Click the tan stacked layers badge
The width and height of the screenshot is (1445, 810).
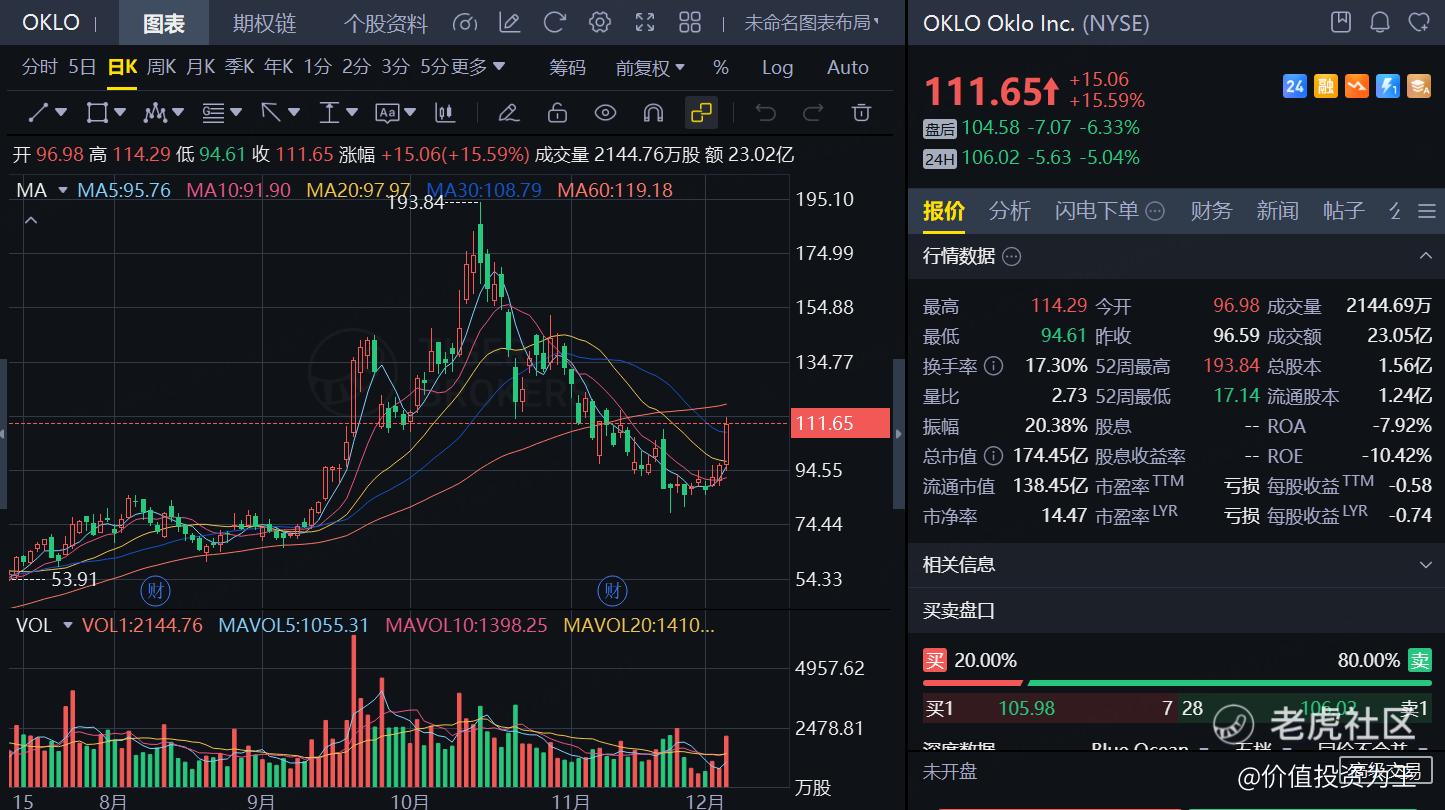(1419, 87)
